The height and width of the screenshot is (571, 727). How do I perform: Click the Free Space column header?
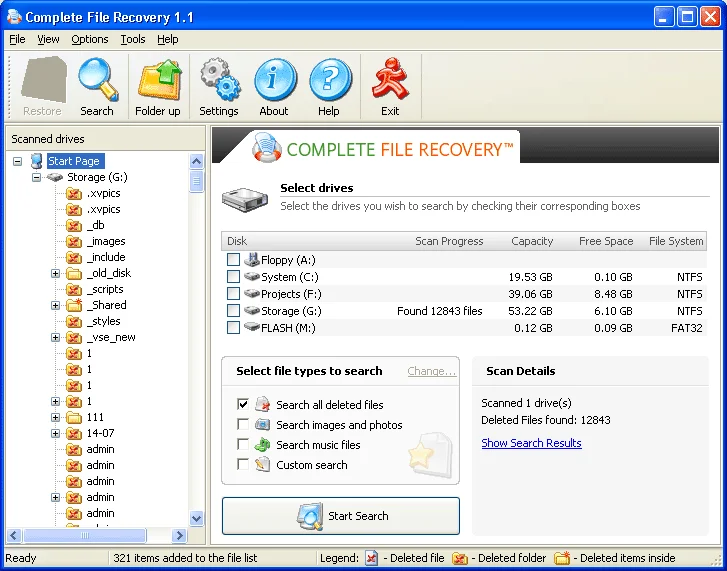click(x=606, y=241)
